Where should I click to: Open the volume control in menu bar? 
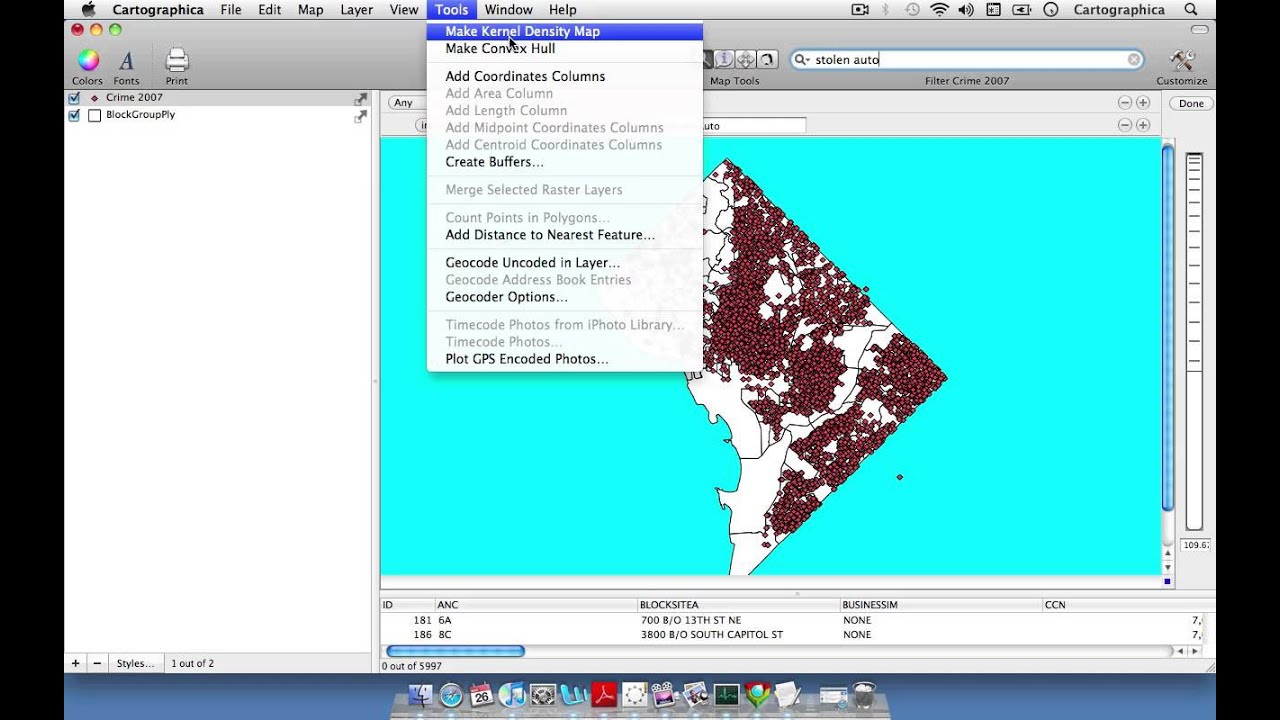coord(966,10)
